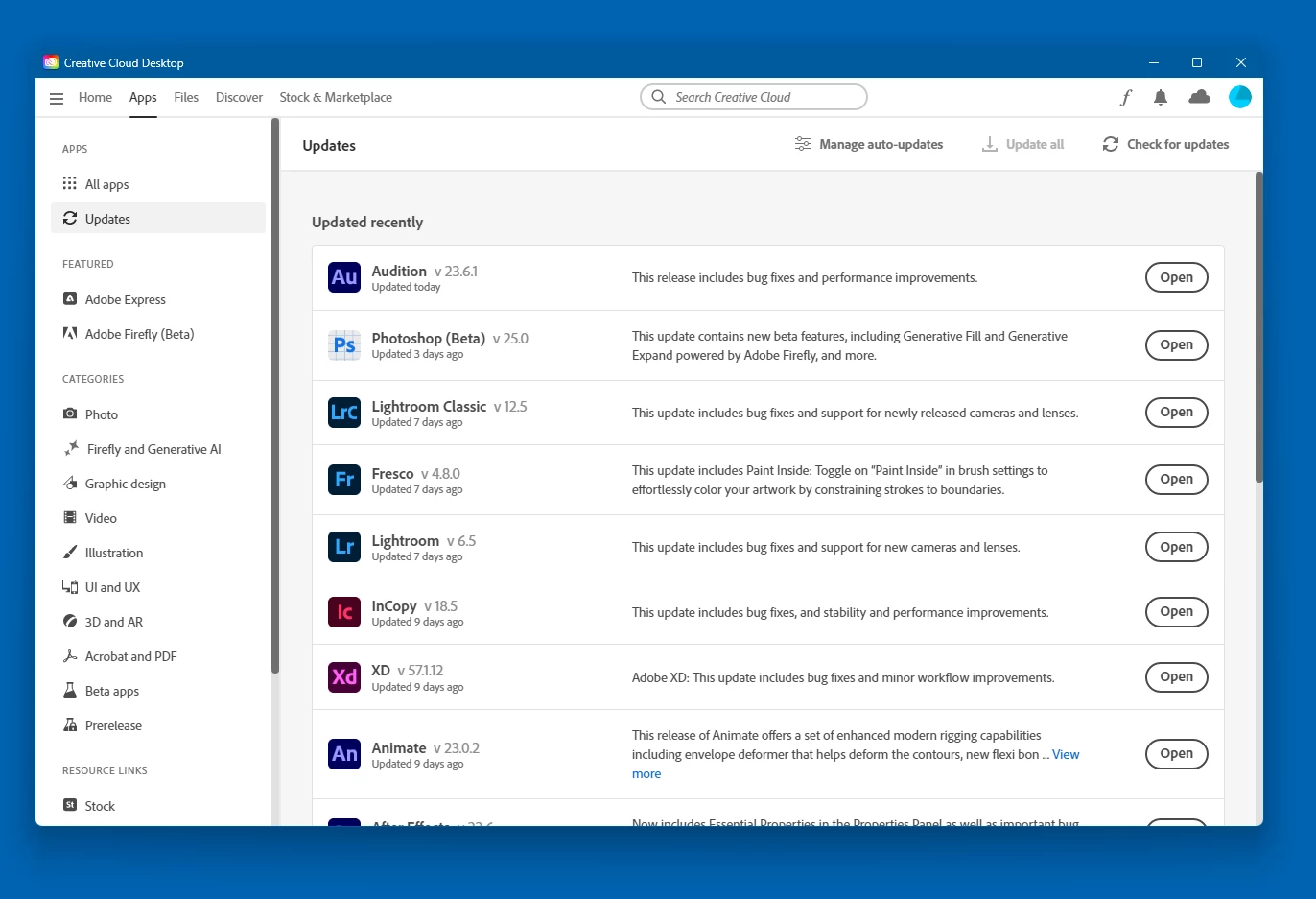Open the hamburger menu icon
This screenshot has width=1316, height=899.
click(x=57, y=98)
